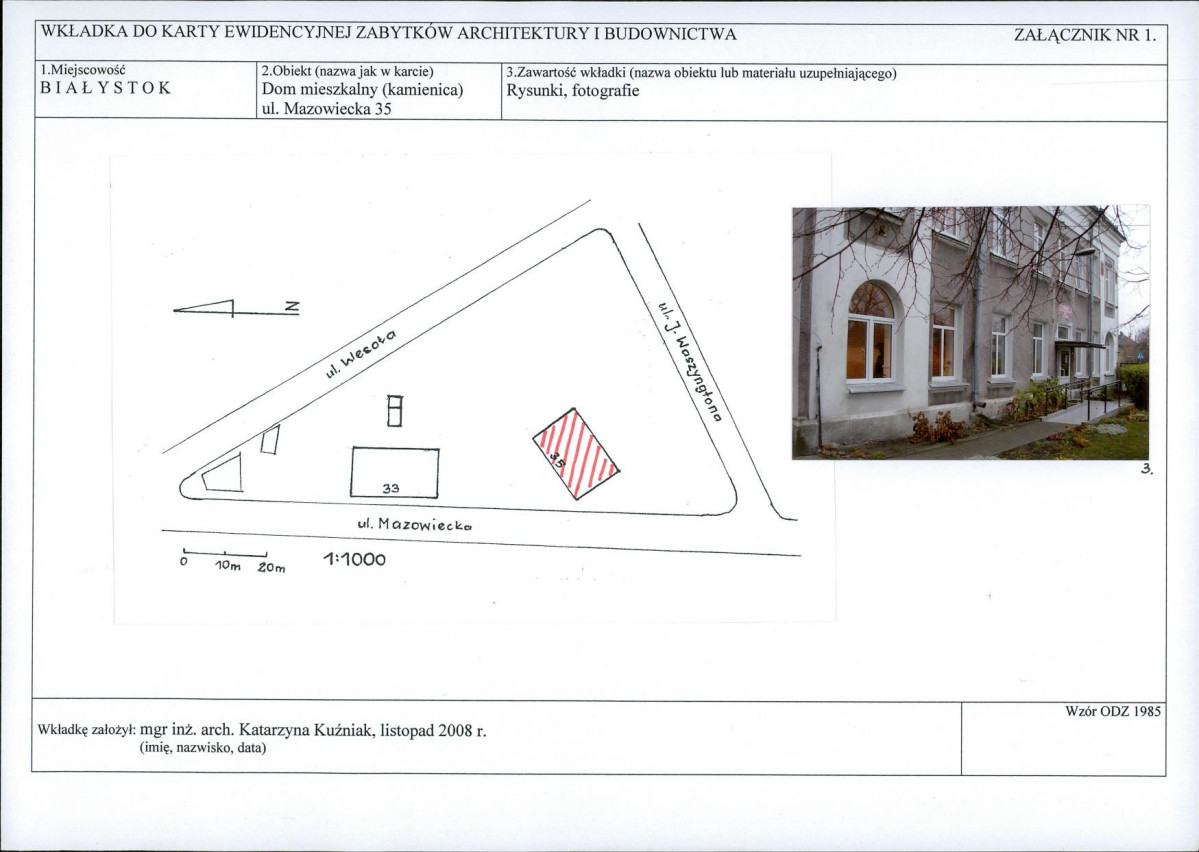The height and width of the screenshot is (852, 1199).
Task: Select the ul. Wesoła street label
Action: point(360,354)
